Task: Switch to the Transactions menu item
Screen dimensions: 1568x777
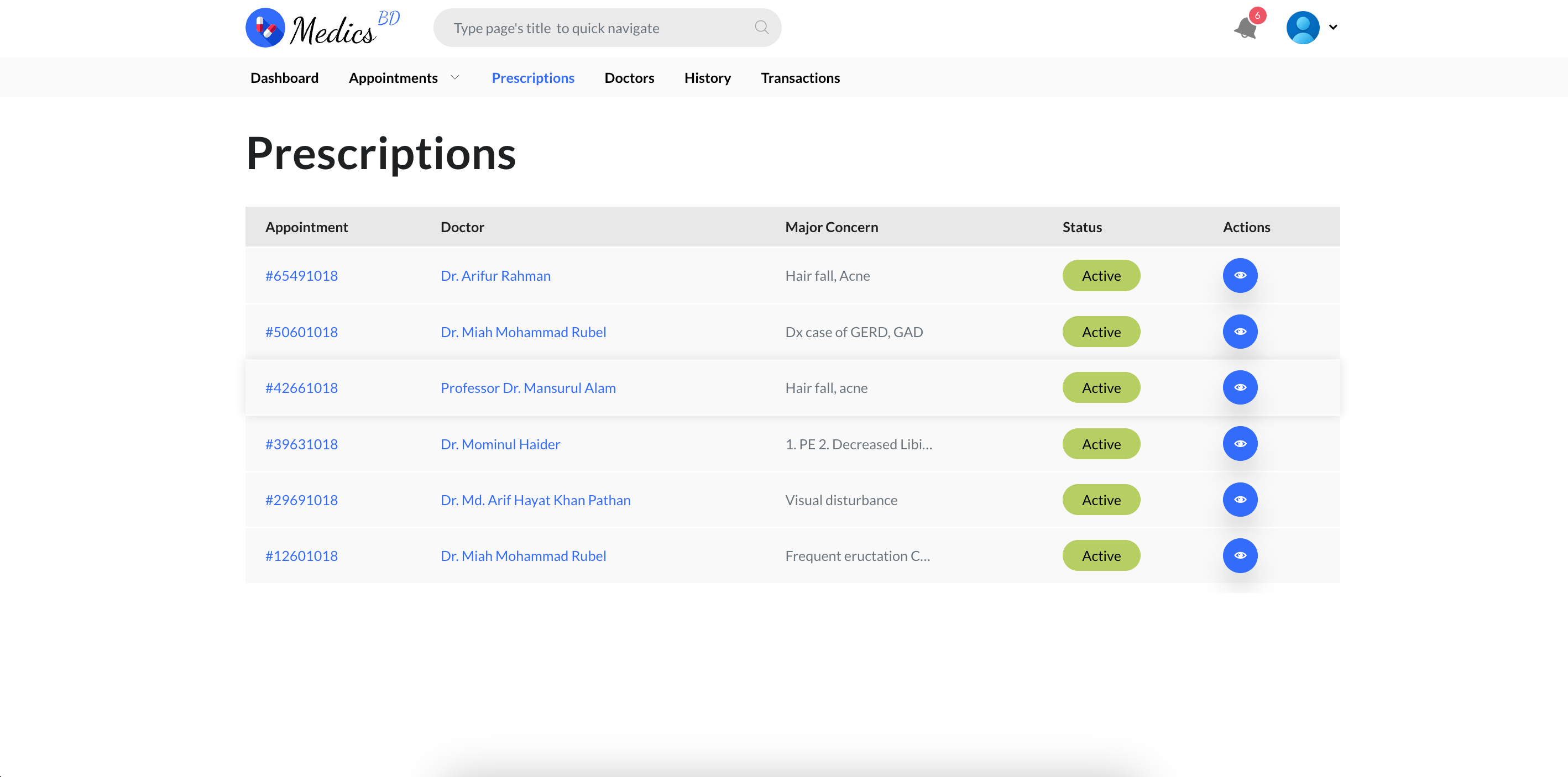Action: (801, 77)
